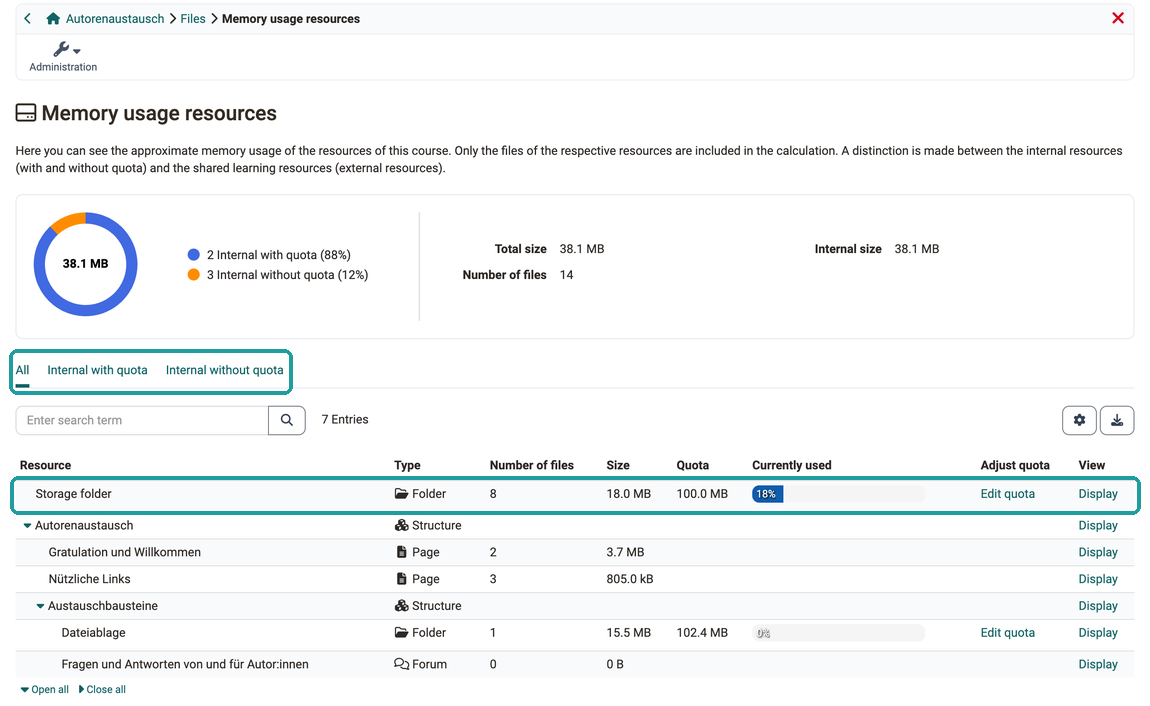Switch to Internal with quota tab

pos(98,370)
